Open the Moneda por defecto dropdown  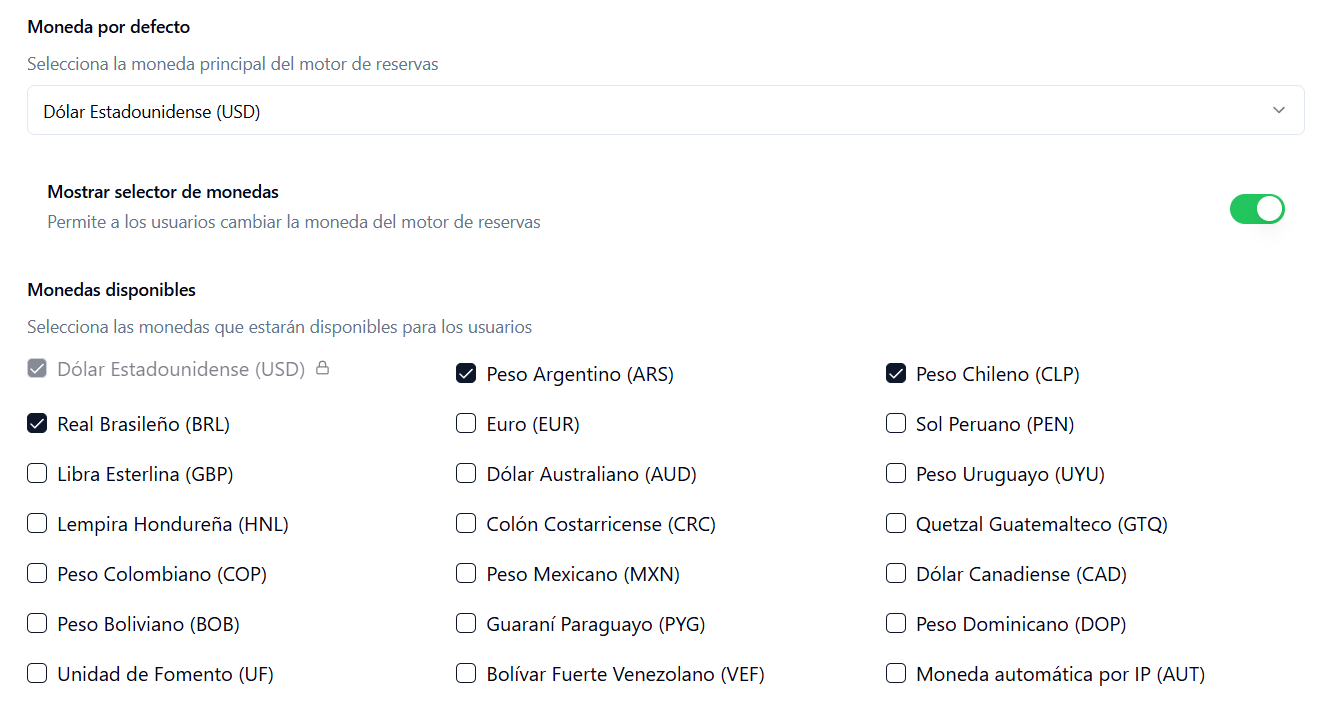pos(666,109)
